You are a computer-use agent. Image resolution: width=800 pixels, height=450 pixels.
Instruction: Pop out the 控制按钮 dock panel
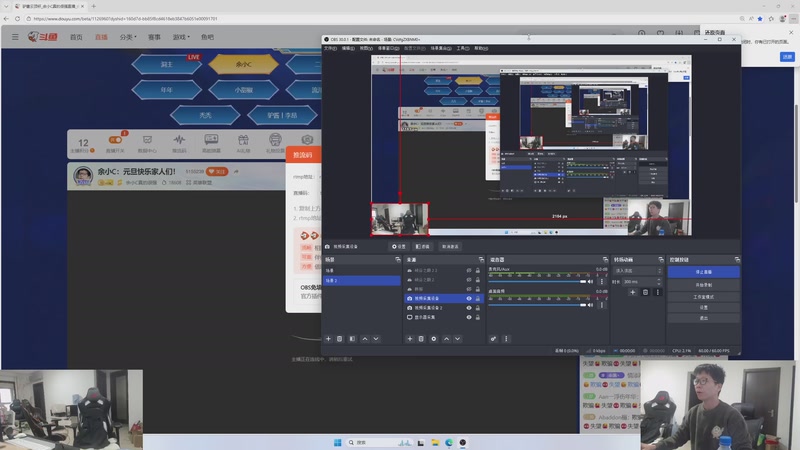737,260
